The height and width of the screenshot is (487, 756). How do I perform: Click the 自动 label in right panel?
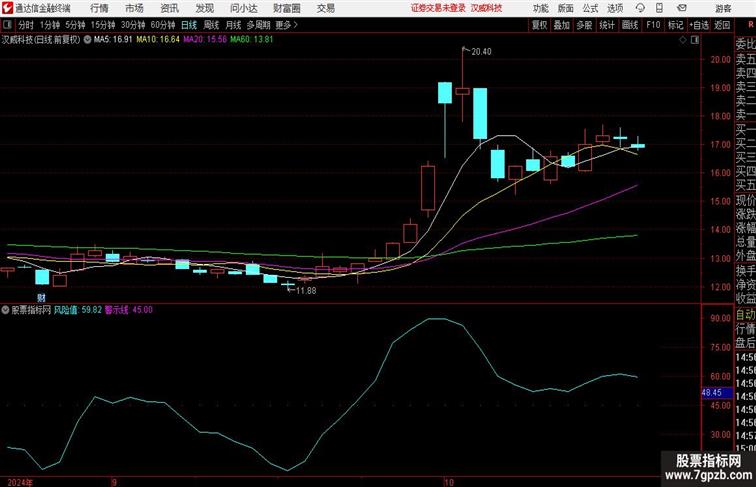coord(745,315)
